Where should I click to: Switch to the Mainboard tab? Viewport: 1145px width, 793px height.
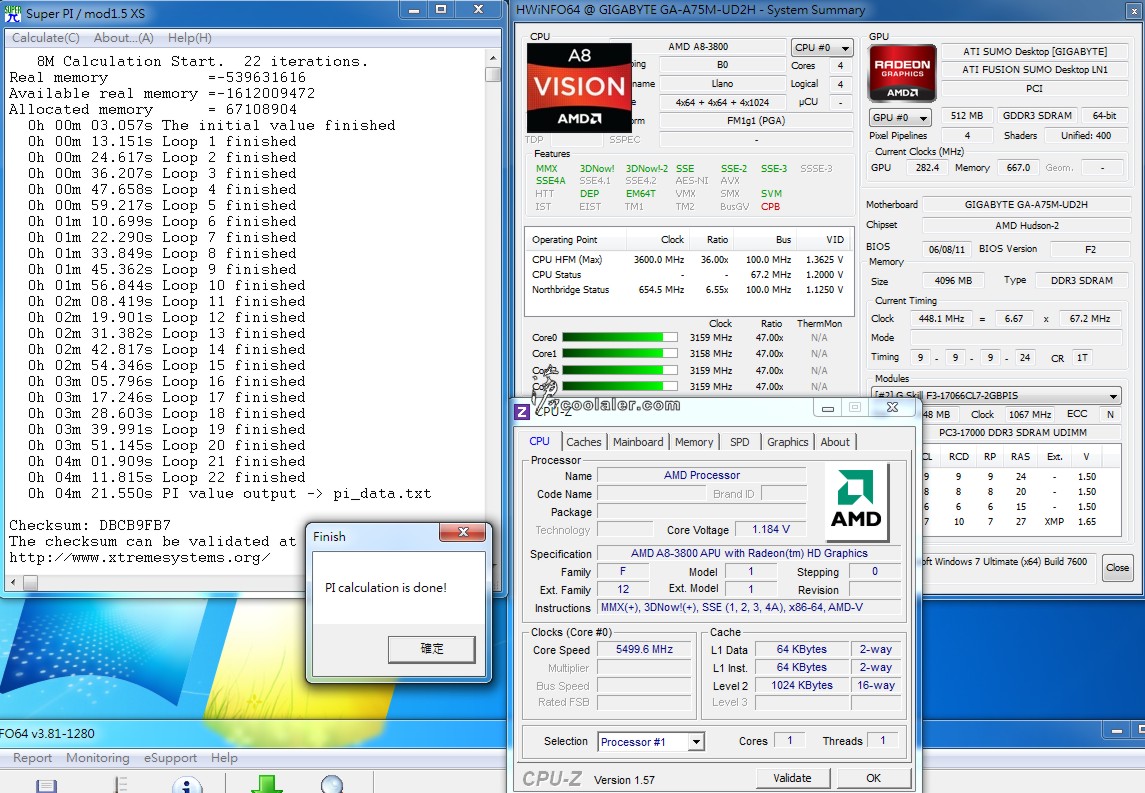(638, 442)
